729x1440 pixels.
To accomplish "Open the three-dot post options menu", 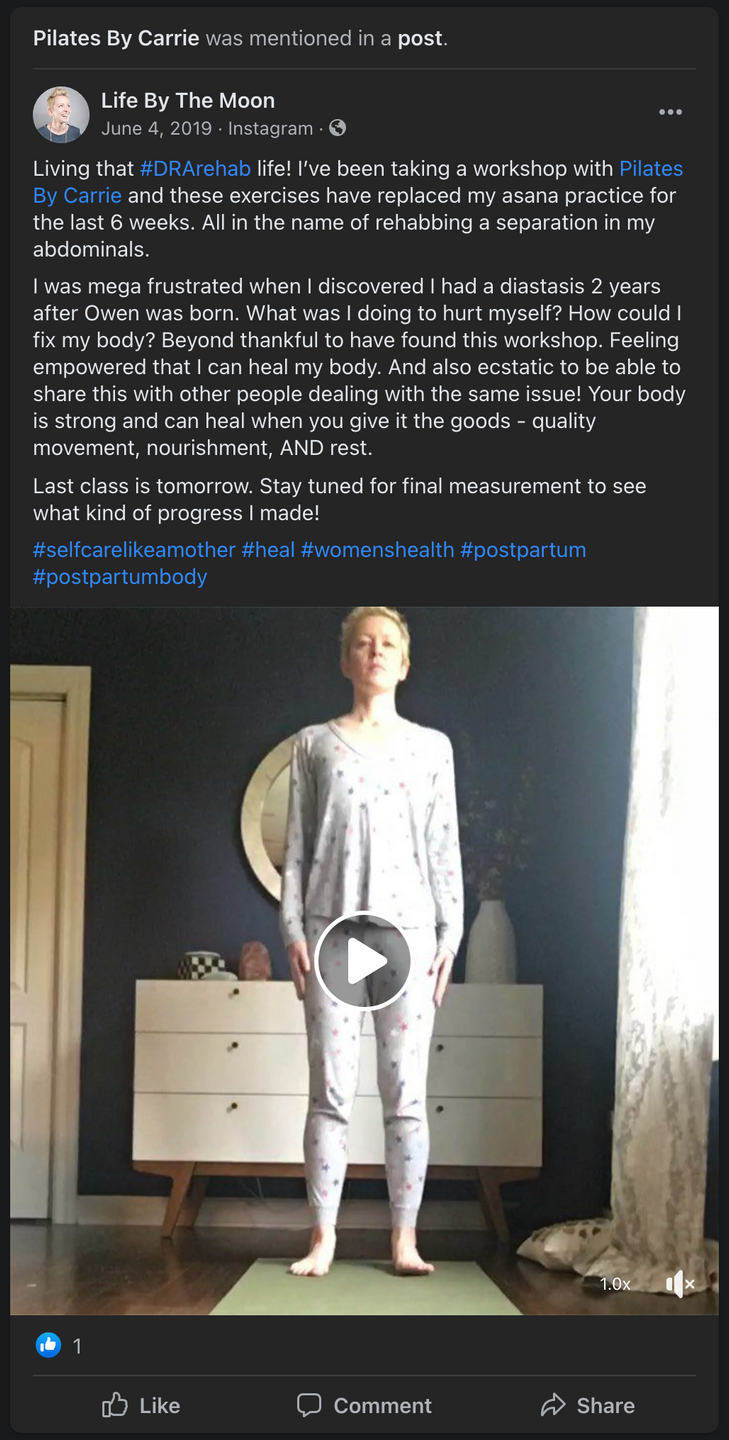I will [670, 112].
